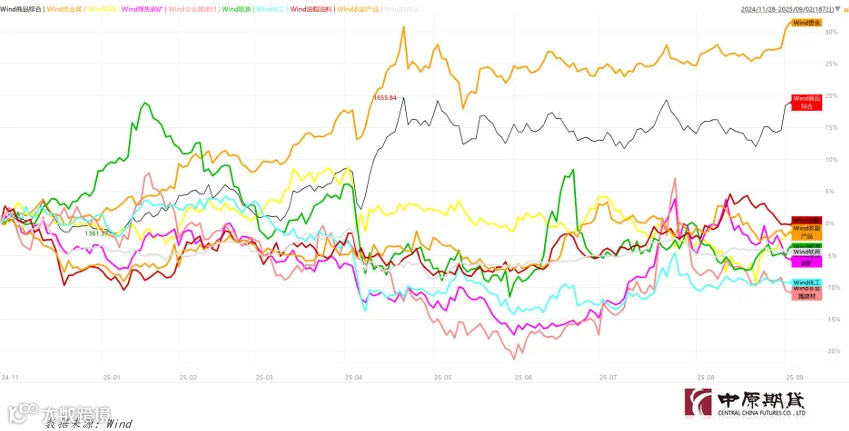The height and width of the screenshot is (431, 849).
Task: Toggle the orange Wind贵金属 legend entry
Action: click(64, 9)
